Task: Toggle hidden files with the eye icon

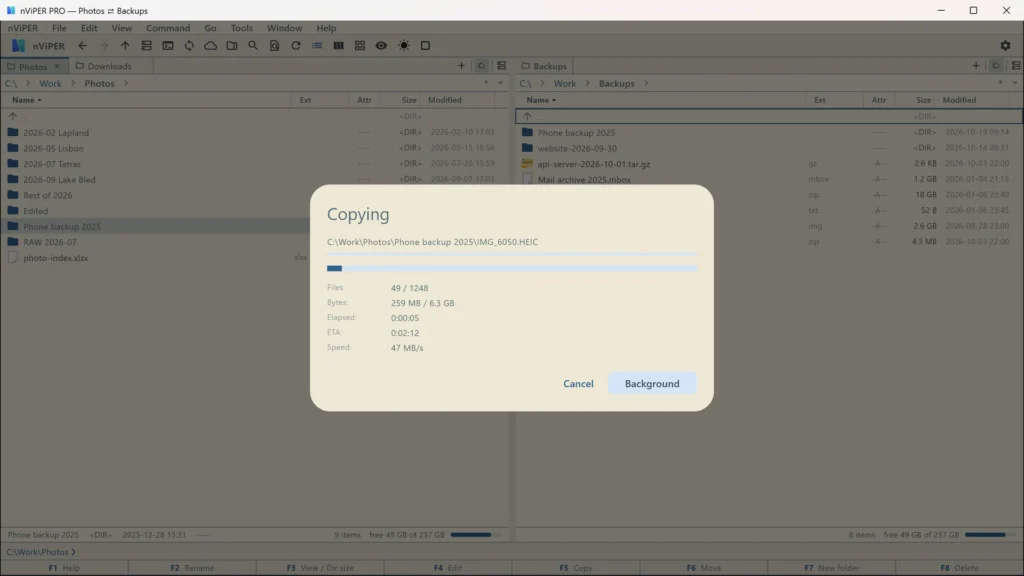Action: point(381,46)
